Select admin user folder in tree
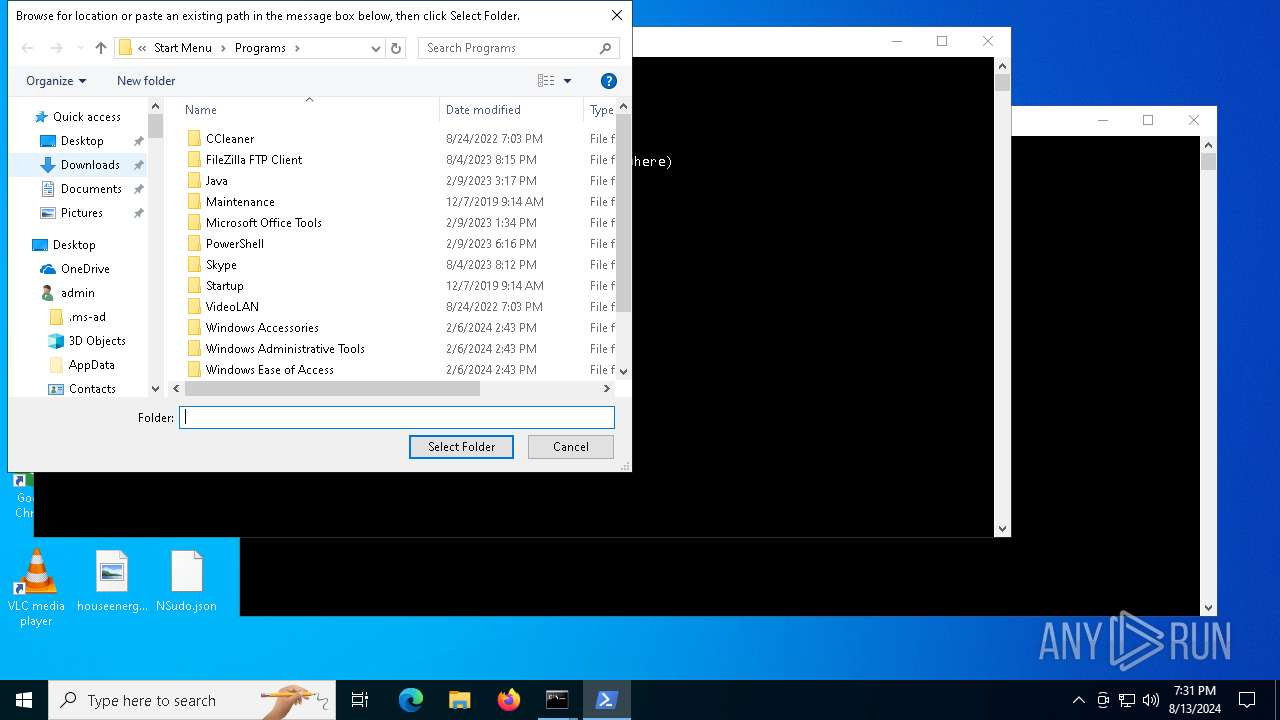Screen dimensions: 1280x720 pos(77,293)
